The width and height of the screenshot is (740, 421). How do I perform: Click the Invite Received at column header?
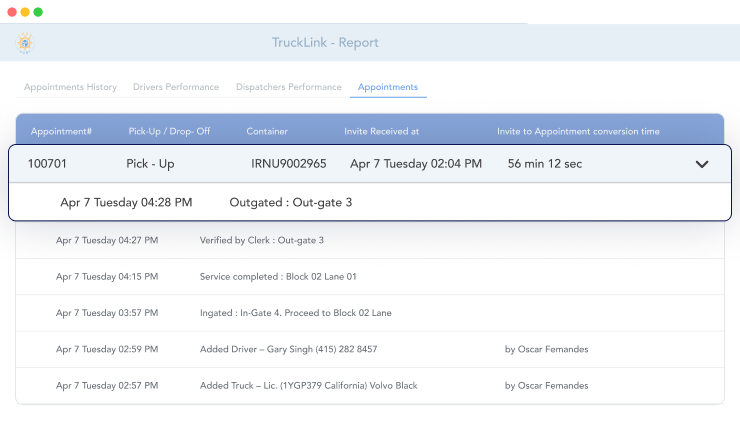(381, 131)
